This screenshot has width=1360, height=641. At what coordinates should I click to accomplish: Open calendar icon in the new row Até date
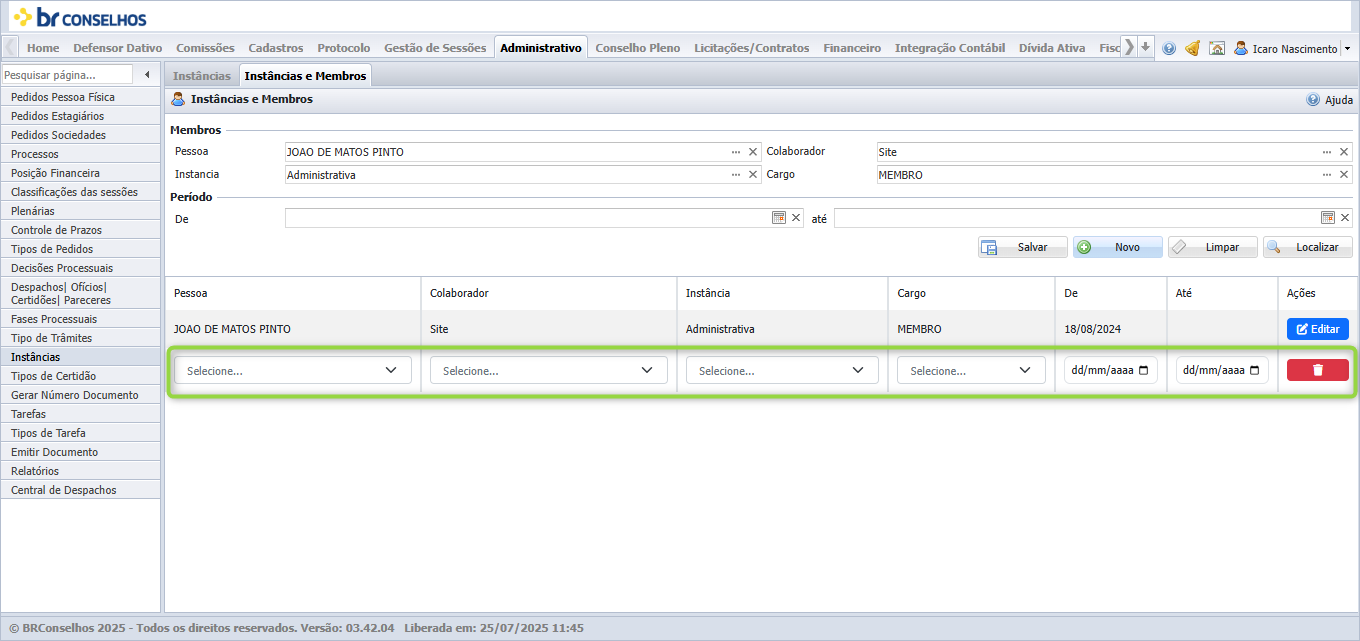(x=1254, y=370)
